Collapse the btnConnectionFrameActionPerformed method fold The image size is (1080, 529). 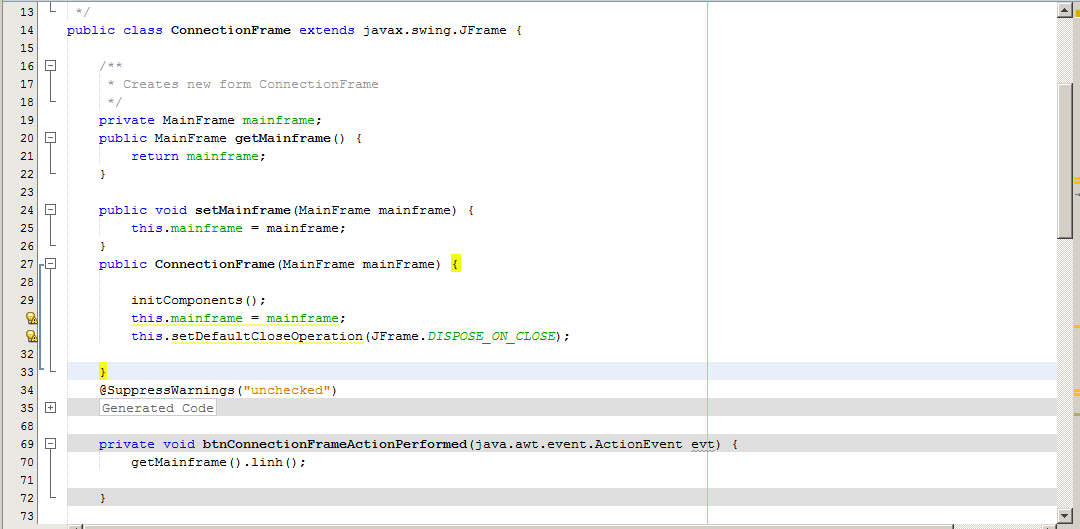click(x=51, y=444)
